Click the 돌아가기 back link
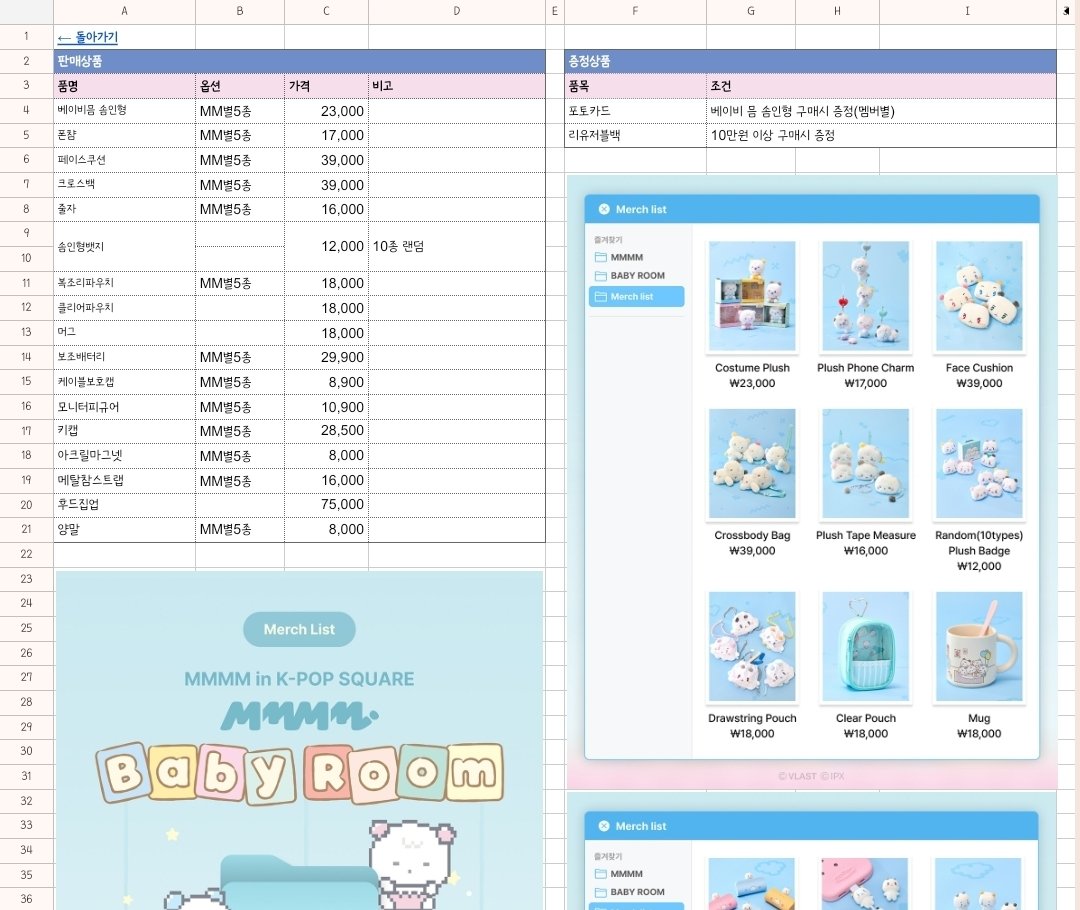This screenshot has width=1080, height=910. [x=87, y=37]
